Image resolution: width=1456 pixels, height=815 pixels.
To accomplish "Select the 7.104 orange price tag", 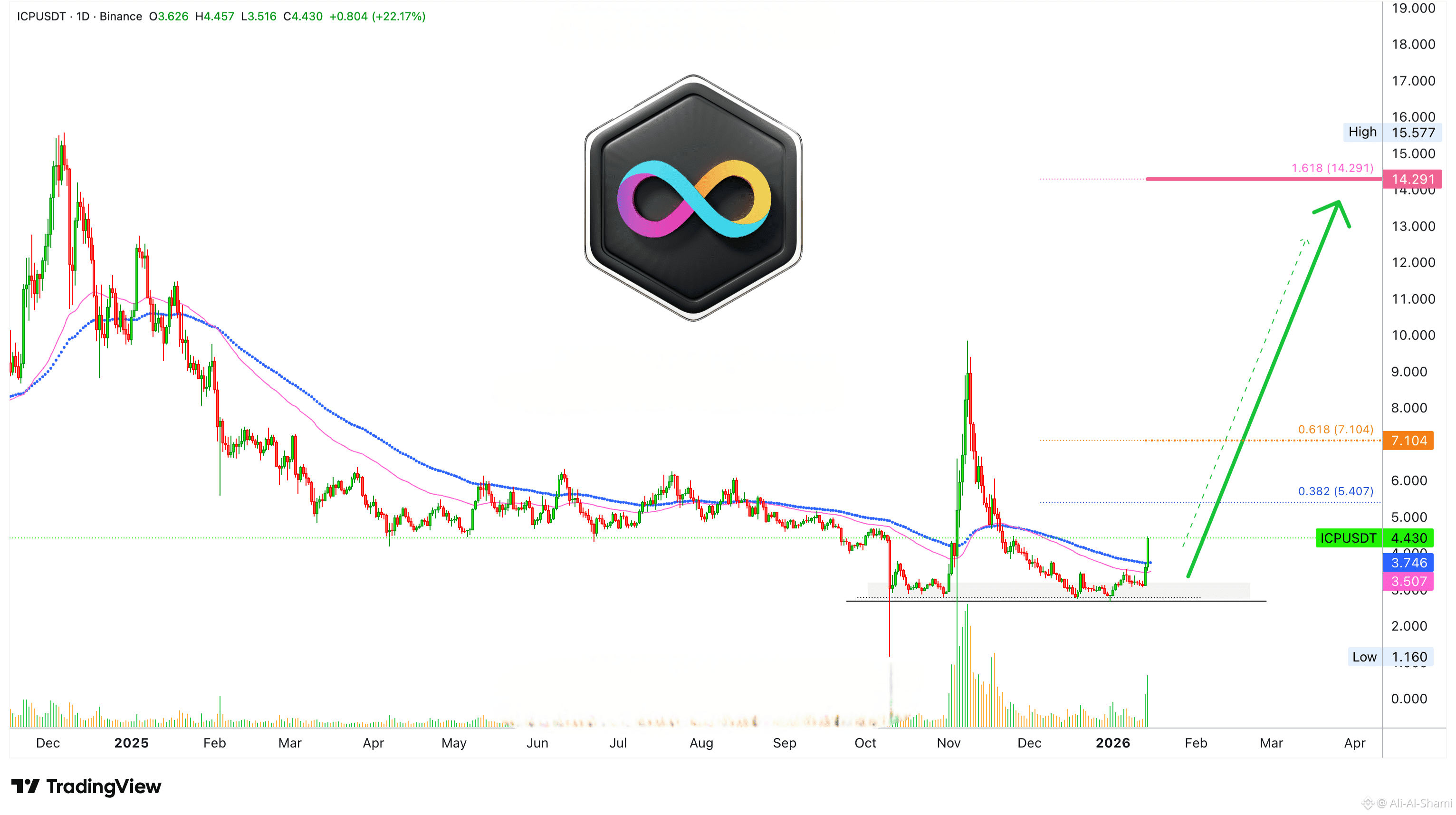I will coord(1408,440).
